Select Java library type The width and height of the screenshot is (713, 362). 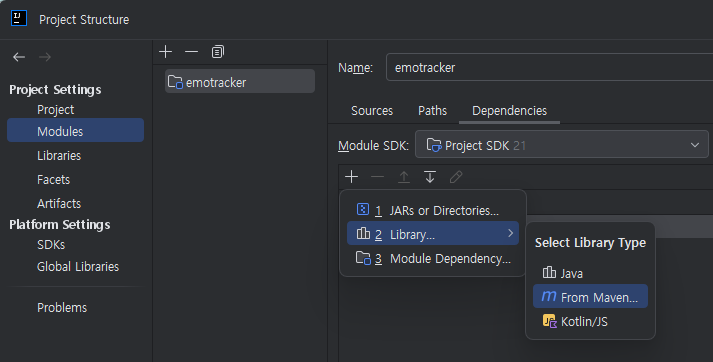point(590,273)
